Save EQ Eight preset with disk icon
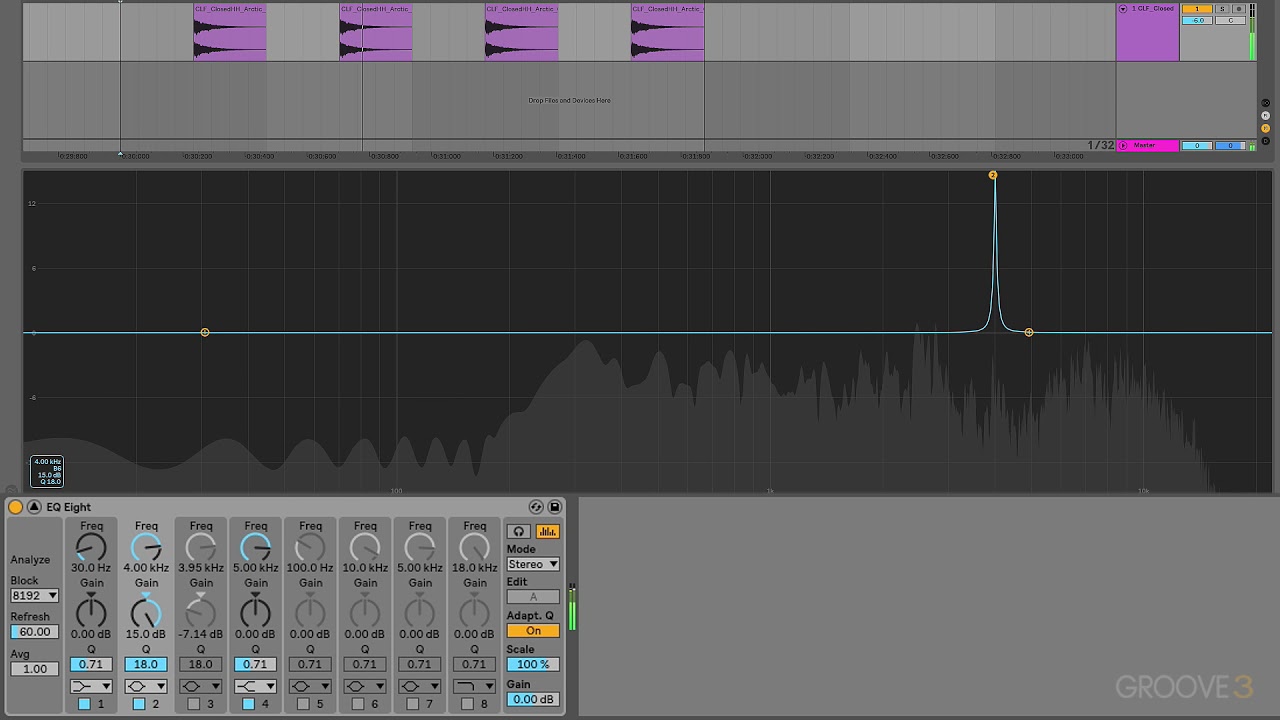Image resolution: width=1280 pixels, height=720 pixels. pyautogui.click(x=555, y=507)
